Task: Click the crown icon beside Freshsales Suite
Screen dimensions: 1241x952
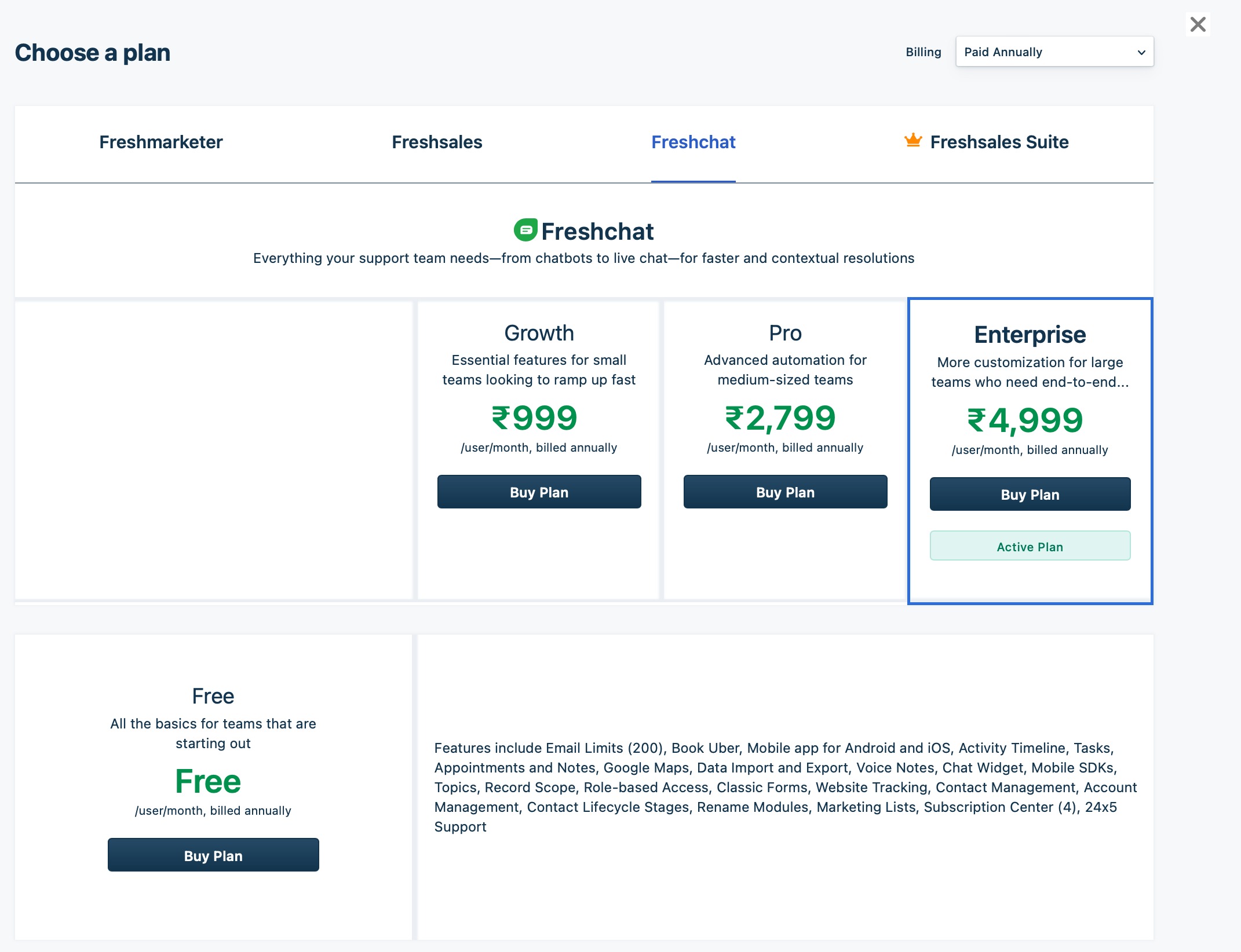Action: 913,141
